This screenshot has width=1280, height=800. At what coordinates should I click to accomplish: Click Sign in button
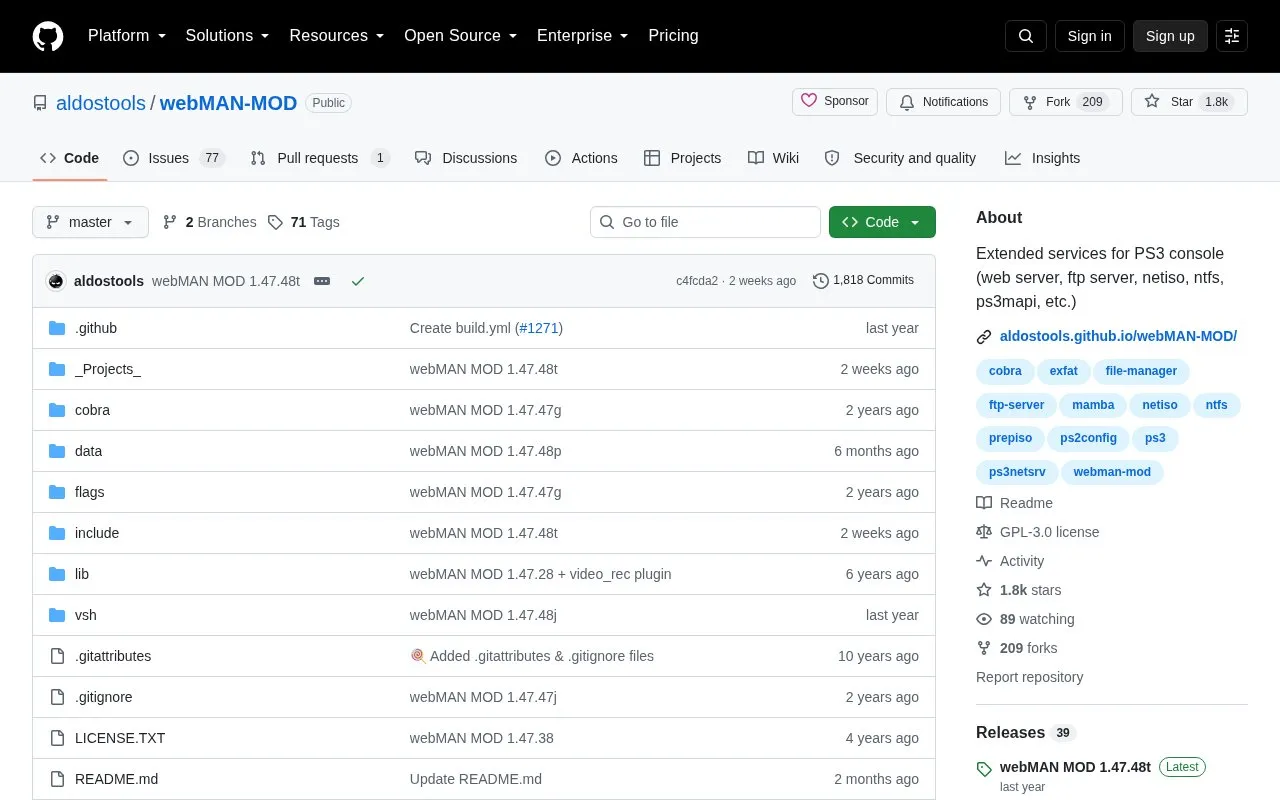[1089, 36]
